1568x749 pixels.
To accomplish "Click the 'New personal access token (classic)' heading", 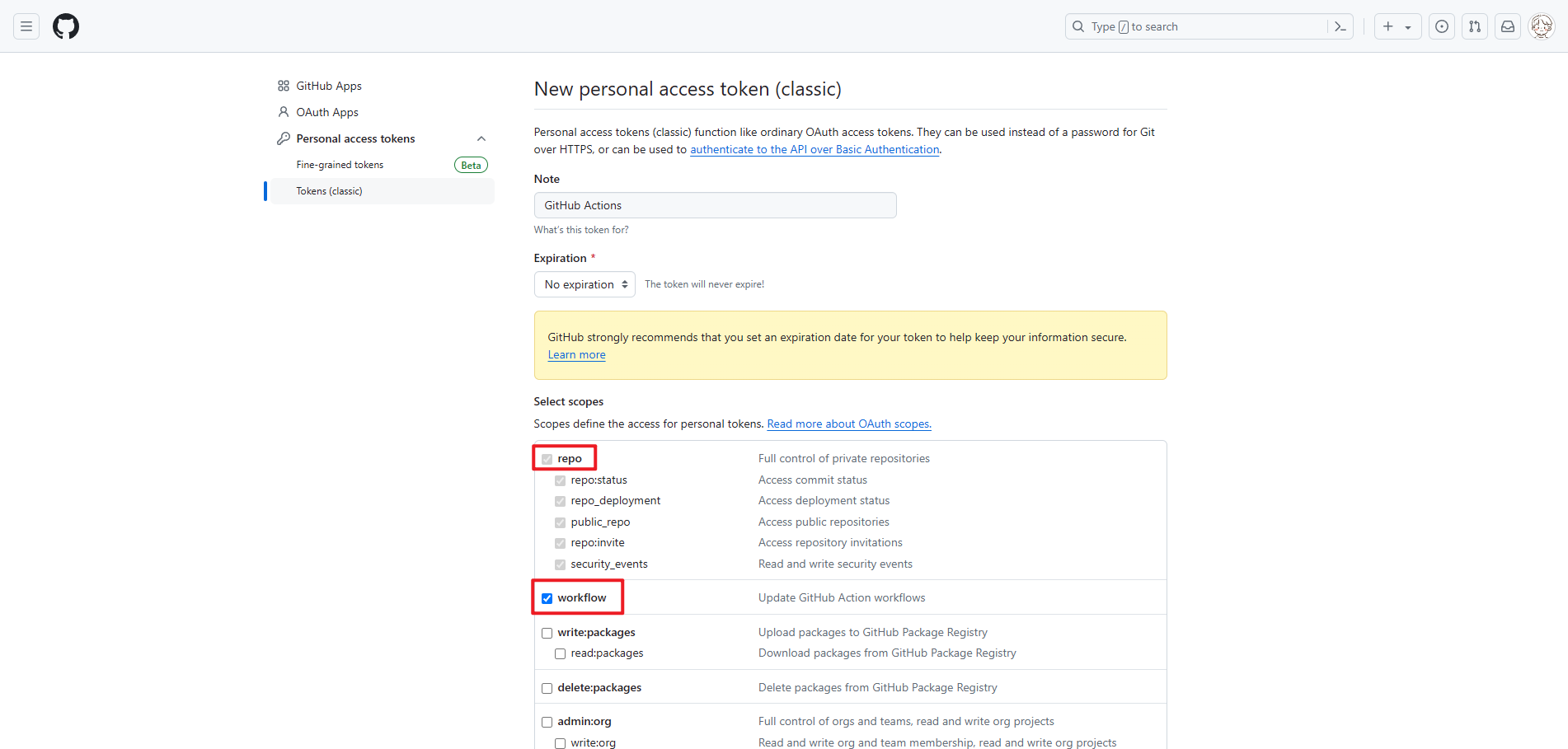I will coord(688,89).
